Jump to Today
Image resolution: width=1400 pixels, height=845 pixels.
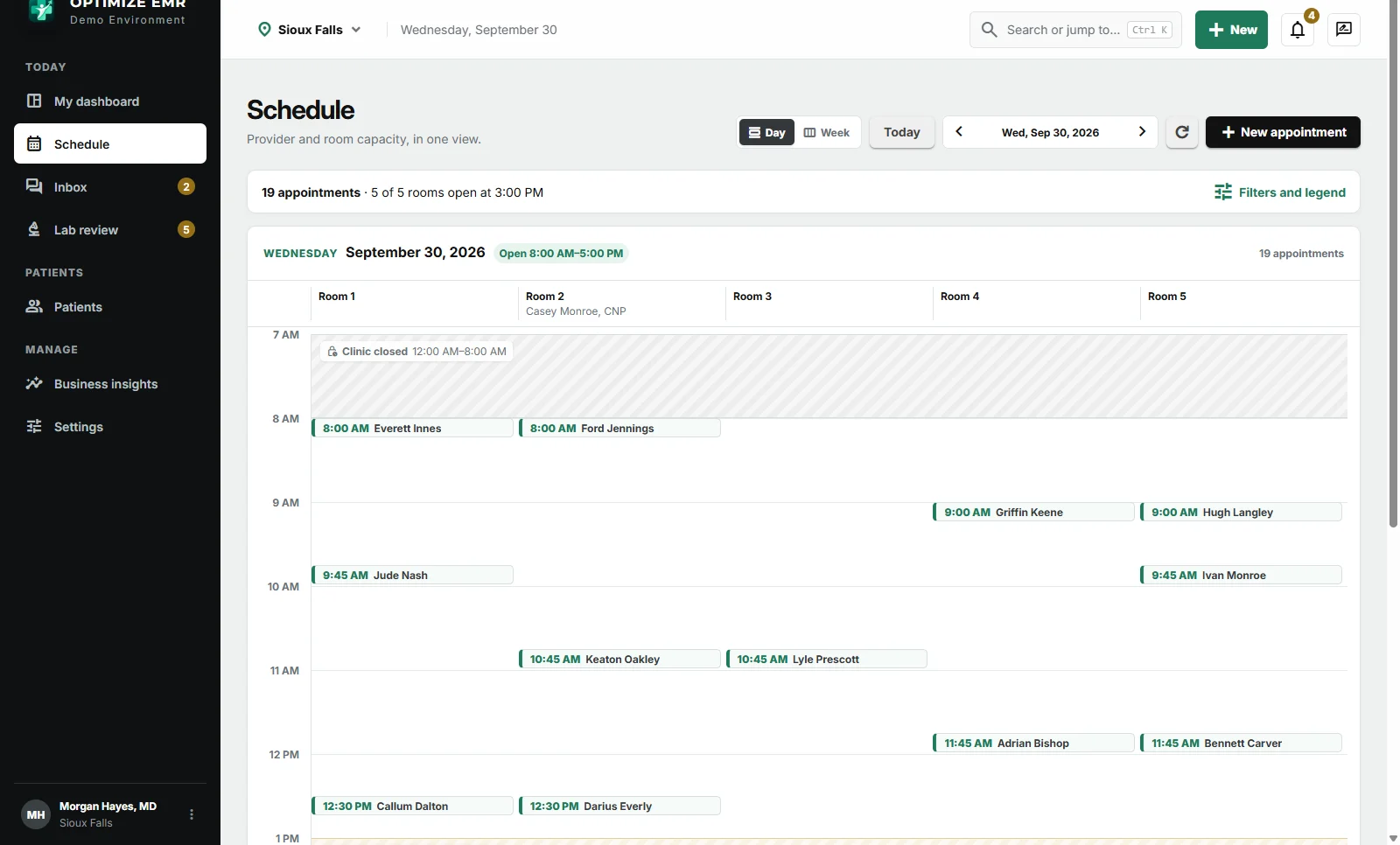tap(902, 132)
